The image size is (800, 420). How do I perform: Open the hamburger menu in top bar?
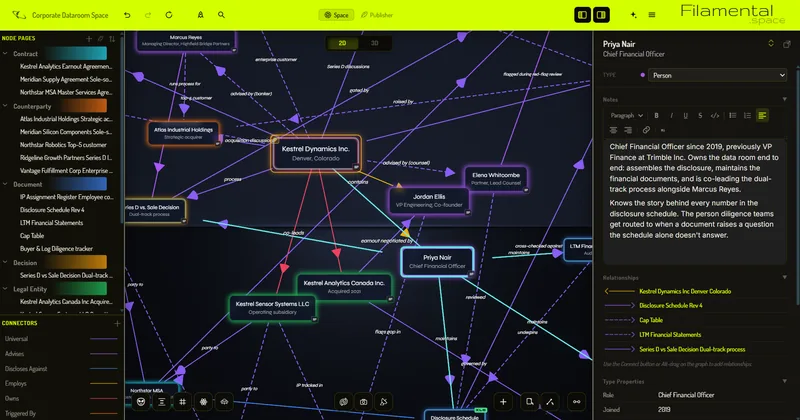tap(652, 15)
